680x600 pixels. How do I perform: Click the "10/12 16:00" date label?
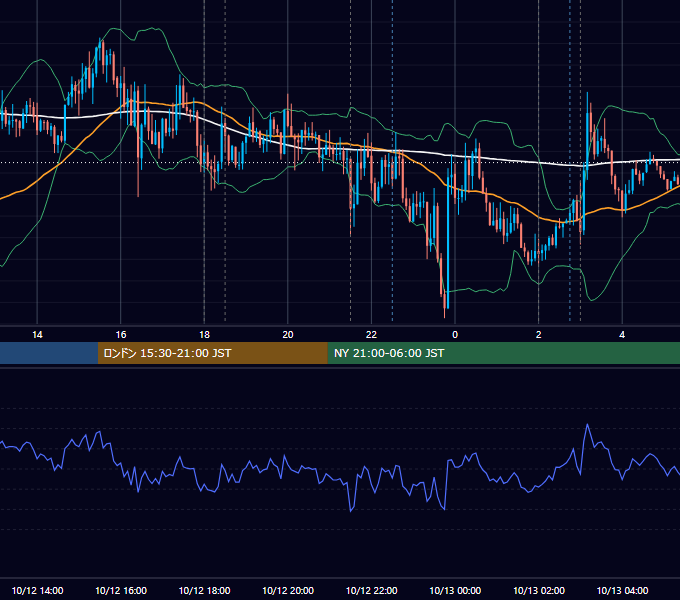pos(121,590)
